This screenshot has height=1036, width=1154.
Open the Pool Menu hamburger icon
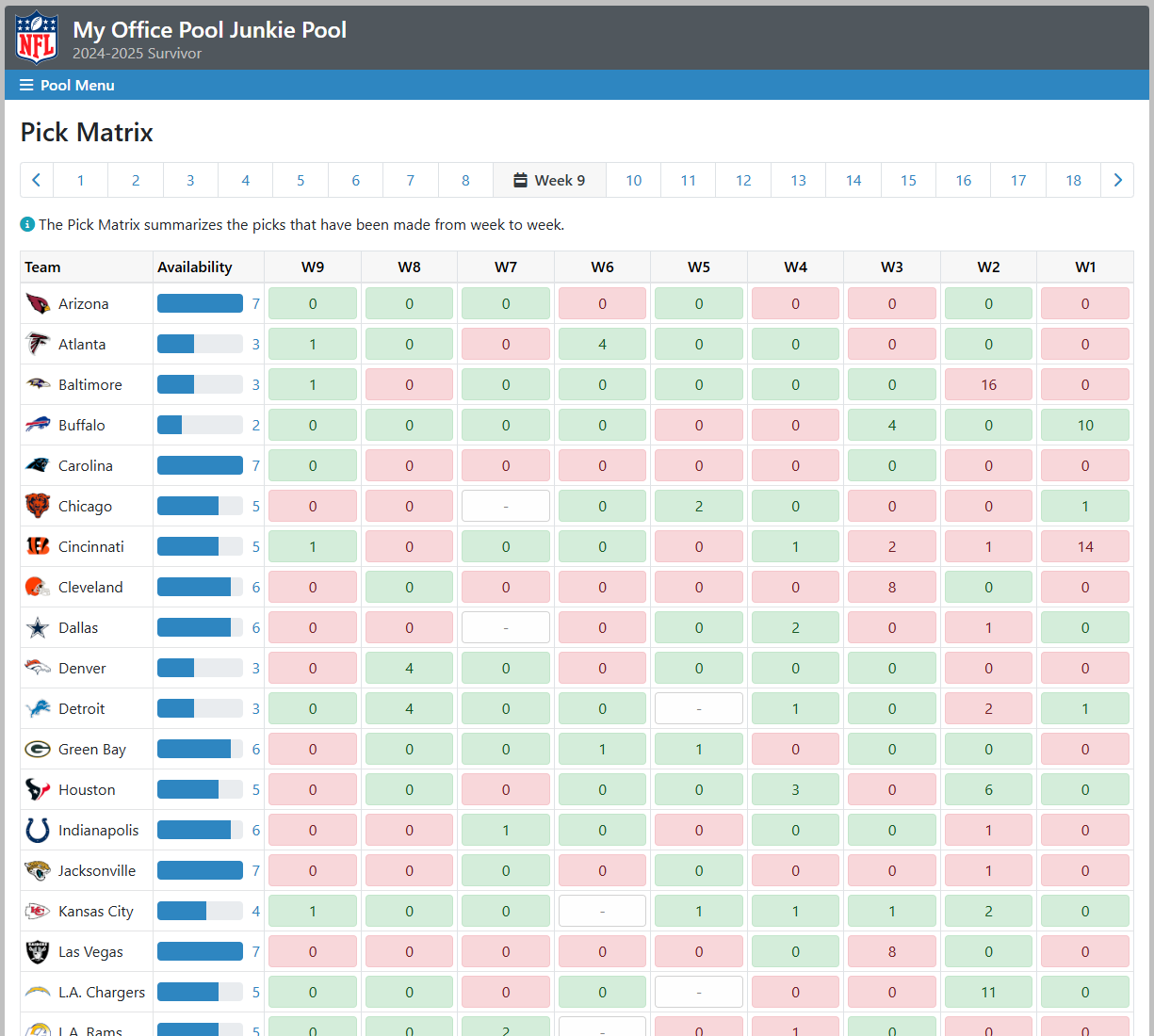point(26,85)
